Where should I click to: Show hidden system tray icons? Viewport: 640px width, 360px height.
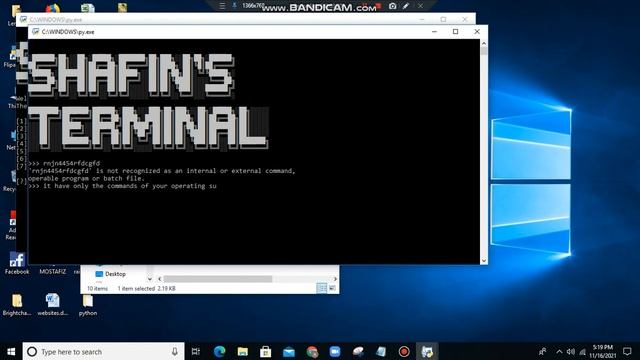tap(559, 352)
